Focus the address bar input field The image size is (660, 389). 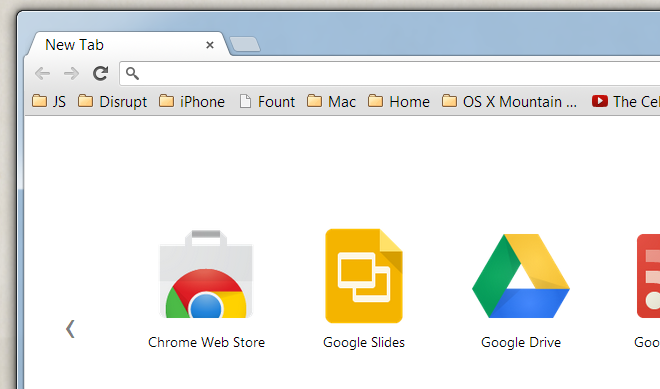tap(390, 73)
